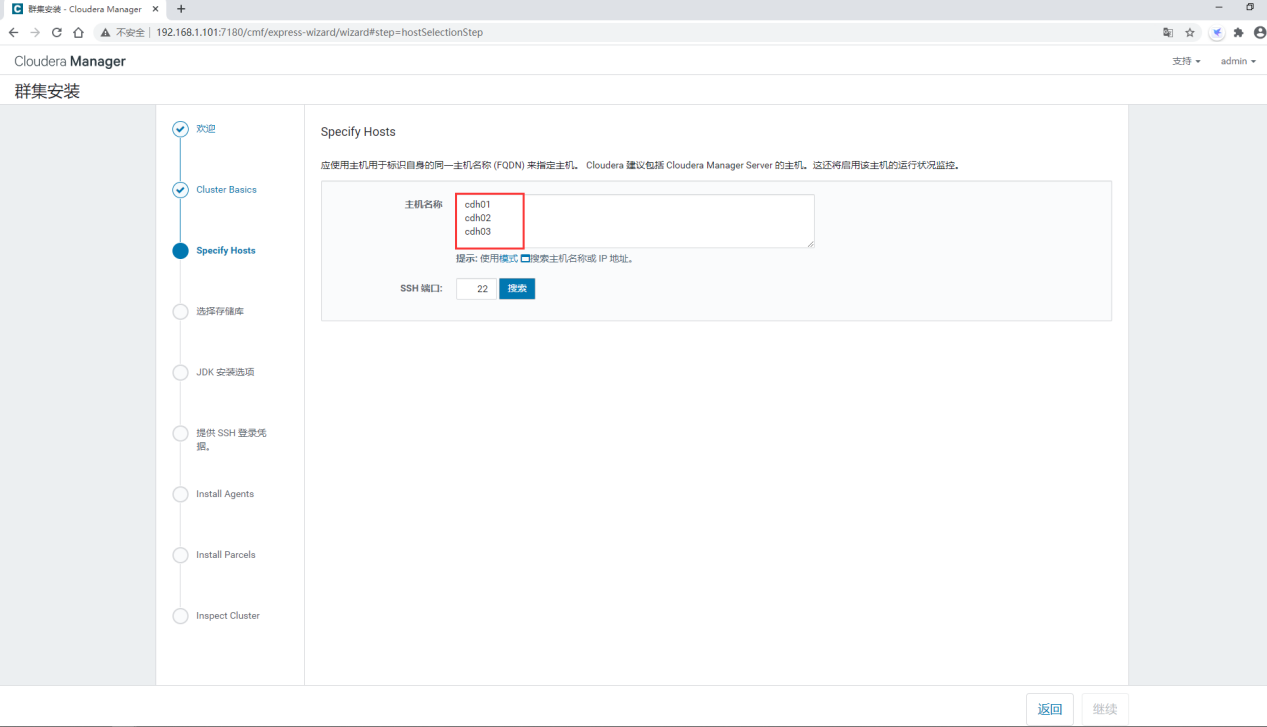The height and width of the screenshot is (727, 1267).
Task: Open the translate page icon
Action: click(1168, 32)
